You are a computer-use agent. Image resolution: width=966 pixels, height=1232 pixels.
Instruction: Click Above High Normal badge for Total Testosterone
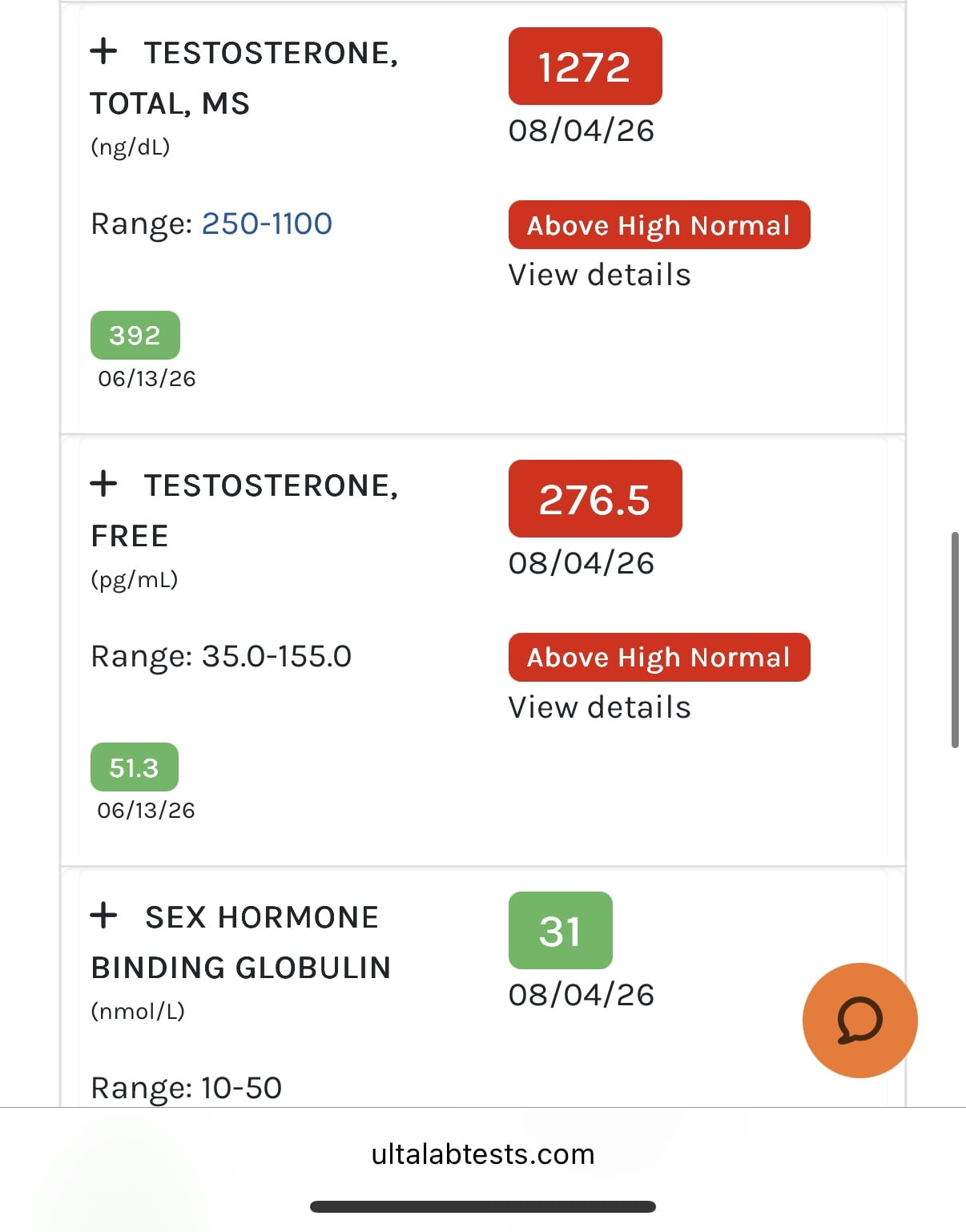pos(659,225)
